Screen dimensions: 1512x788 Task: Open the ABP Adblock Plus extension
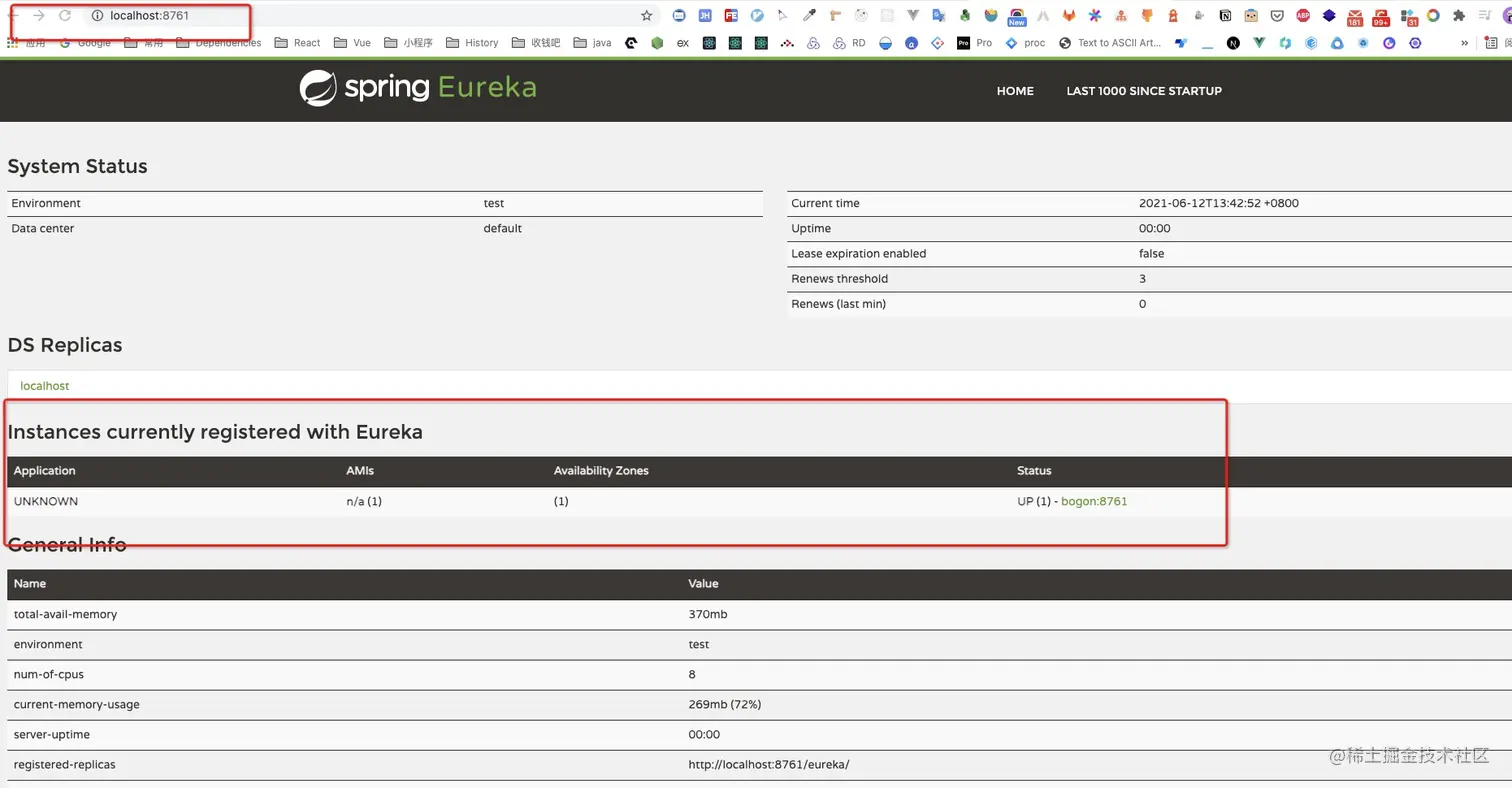pos(1303,15)
